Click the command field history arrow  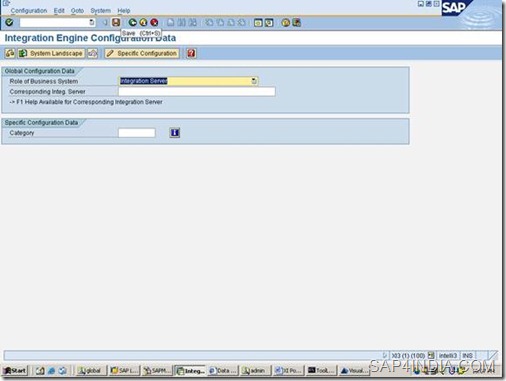[92, 22]
